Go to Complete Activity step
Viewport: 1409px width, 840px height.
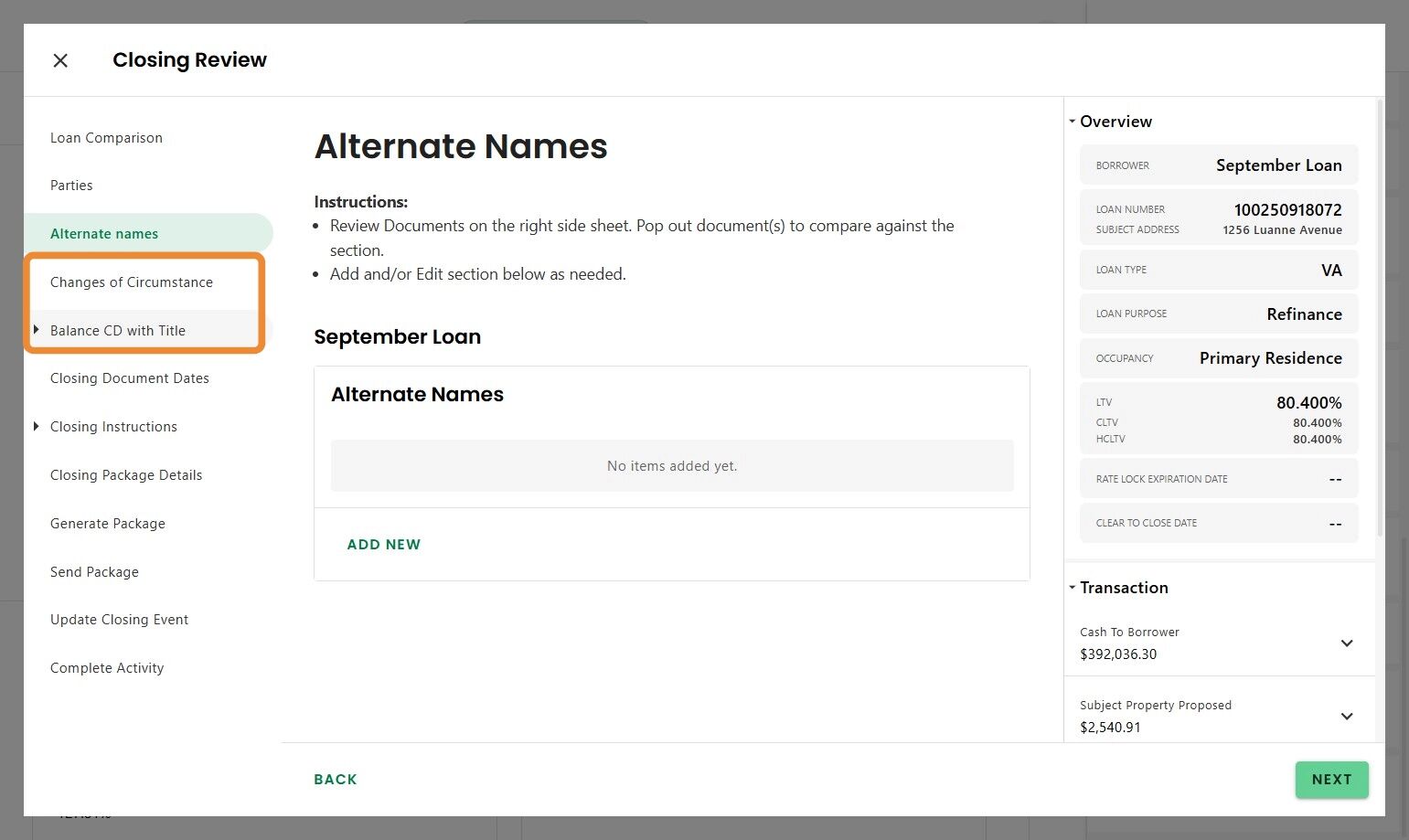pyautogui.click(x=107, y=668)
